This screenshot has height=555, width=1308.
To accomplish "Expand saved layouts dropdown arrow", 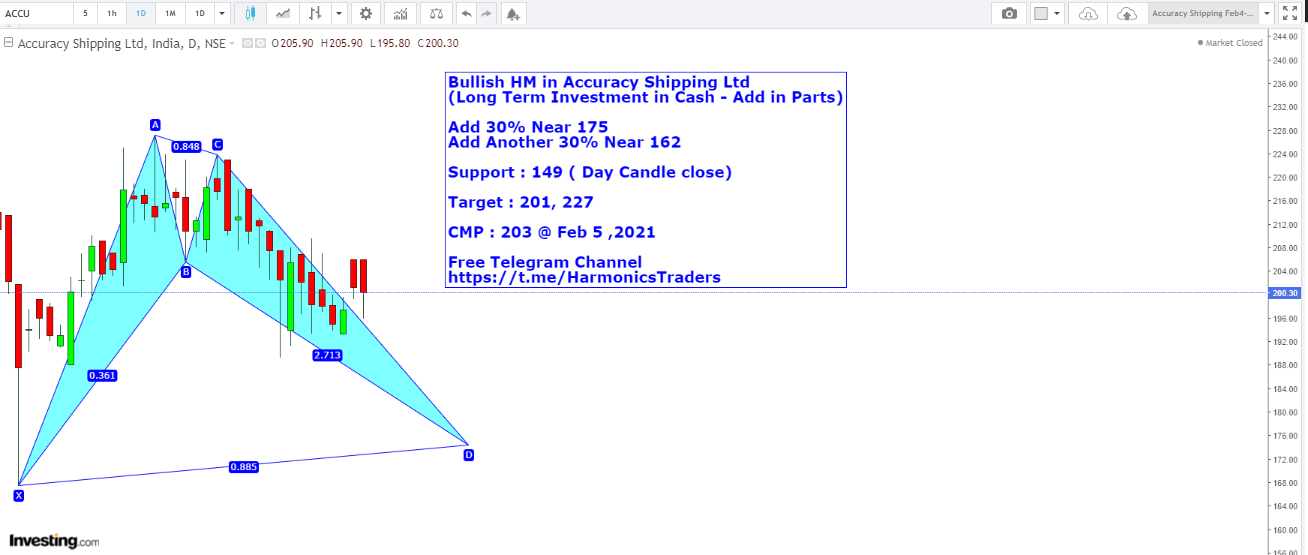I will click(1267, 13).
